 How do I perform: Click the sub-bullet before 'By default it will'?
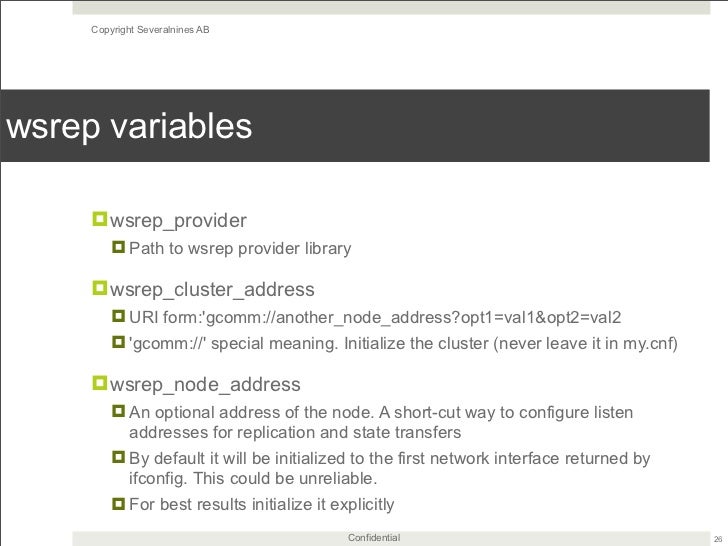point(119,458)
